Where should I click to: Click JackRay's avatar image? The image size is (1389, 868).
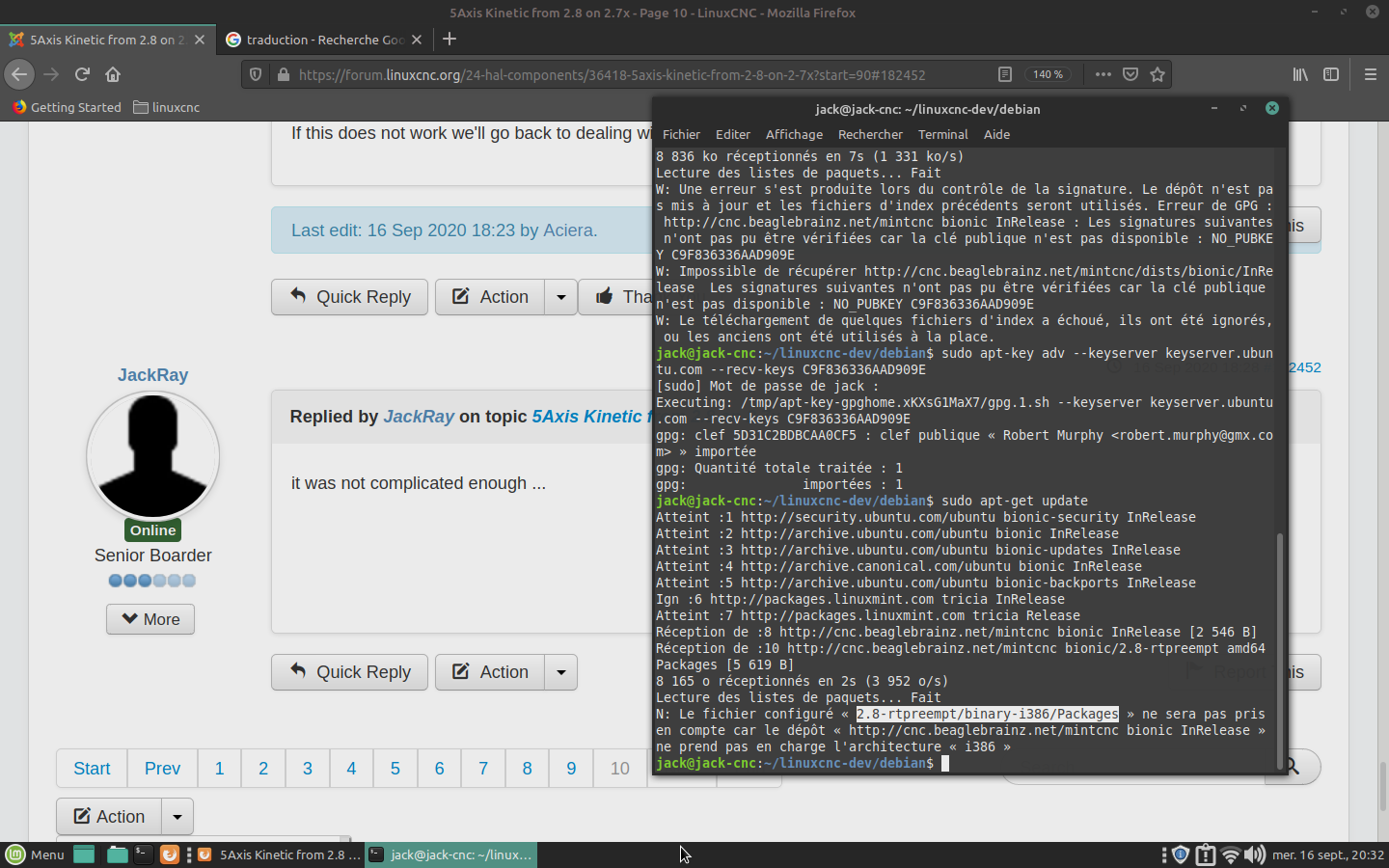pyautogui.click(x=152, y=455)
